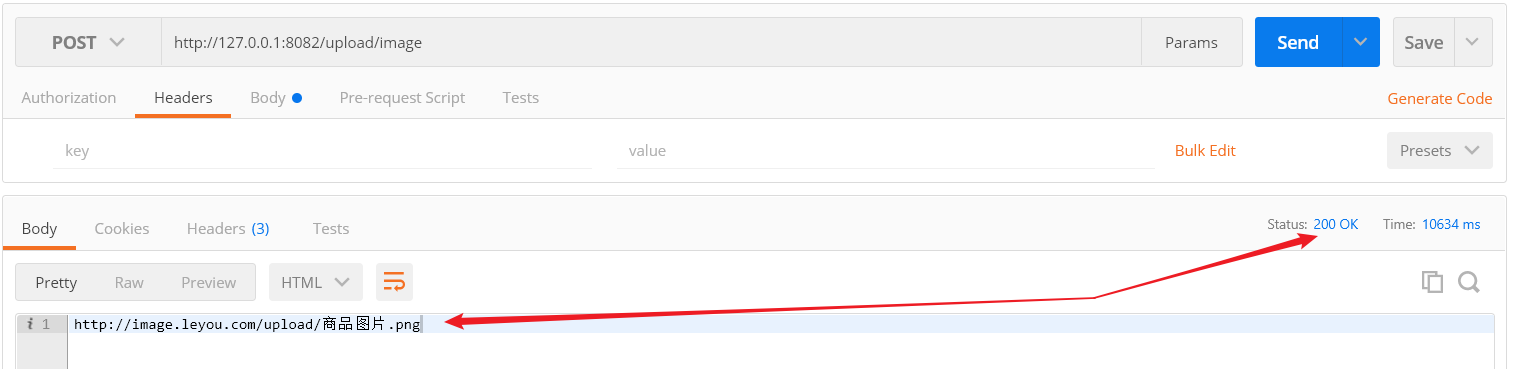Viewport: 1513px width, 369px height.
Task: Toggle line wrap for the response
Action: (394, 282)
